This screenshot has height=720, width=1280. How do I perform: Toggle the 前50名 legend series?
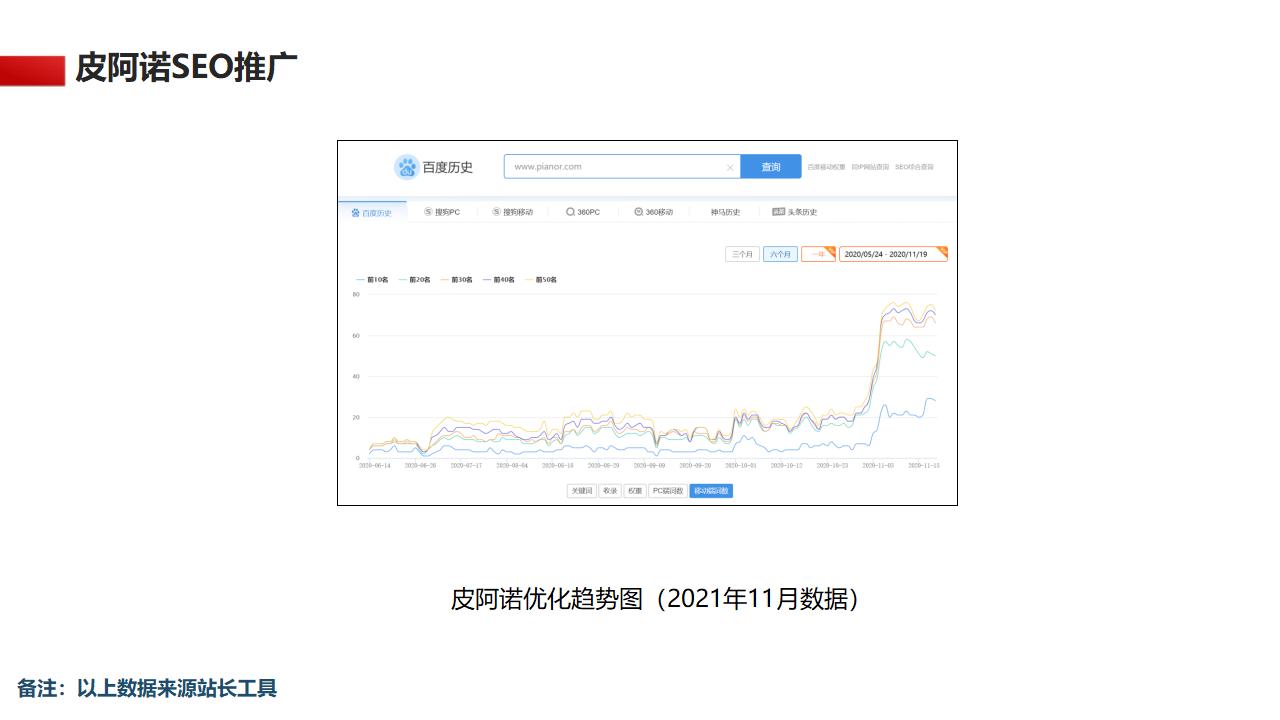(541, 280)
